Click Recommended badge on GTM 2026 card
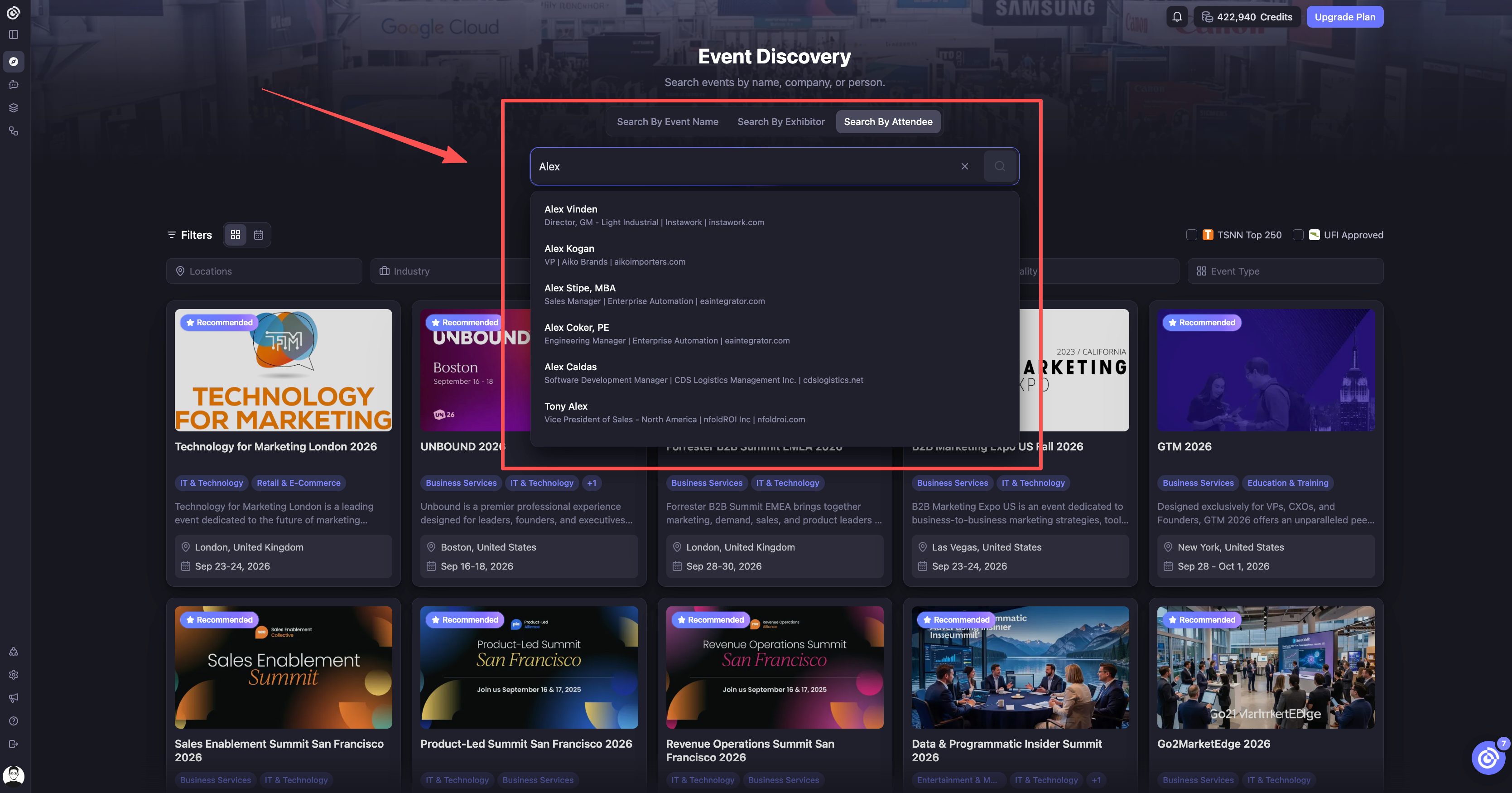This screenshot has height=793, width=1512. (1202, 322)
